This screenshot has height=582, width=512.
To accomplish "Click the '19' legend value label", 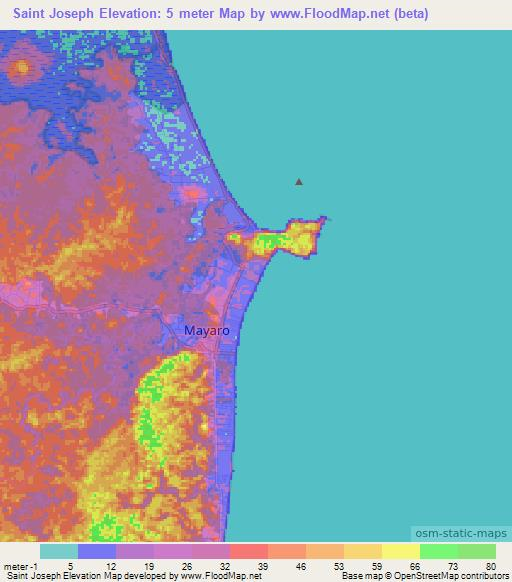I will (x=149, y=566).
